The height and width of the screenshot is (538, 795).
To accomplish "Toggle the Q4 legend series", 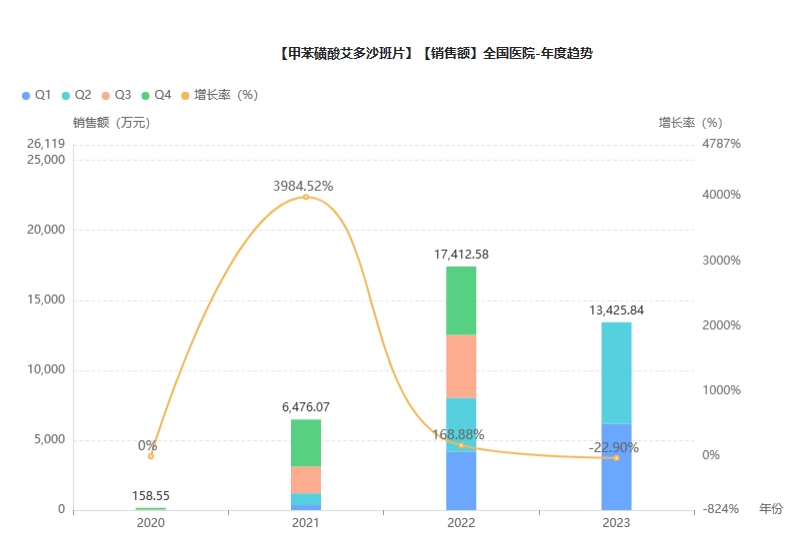I will (162, 95).
